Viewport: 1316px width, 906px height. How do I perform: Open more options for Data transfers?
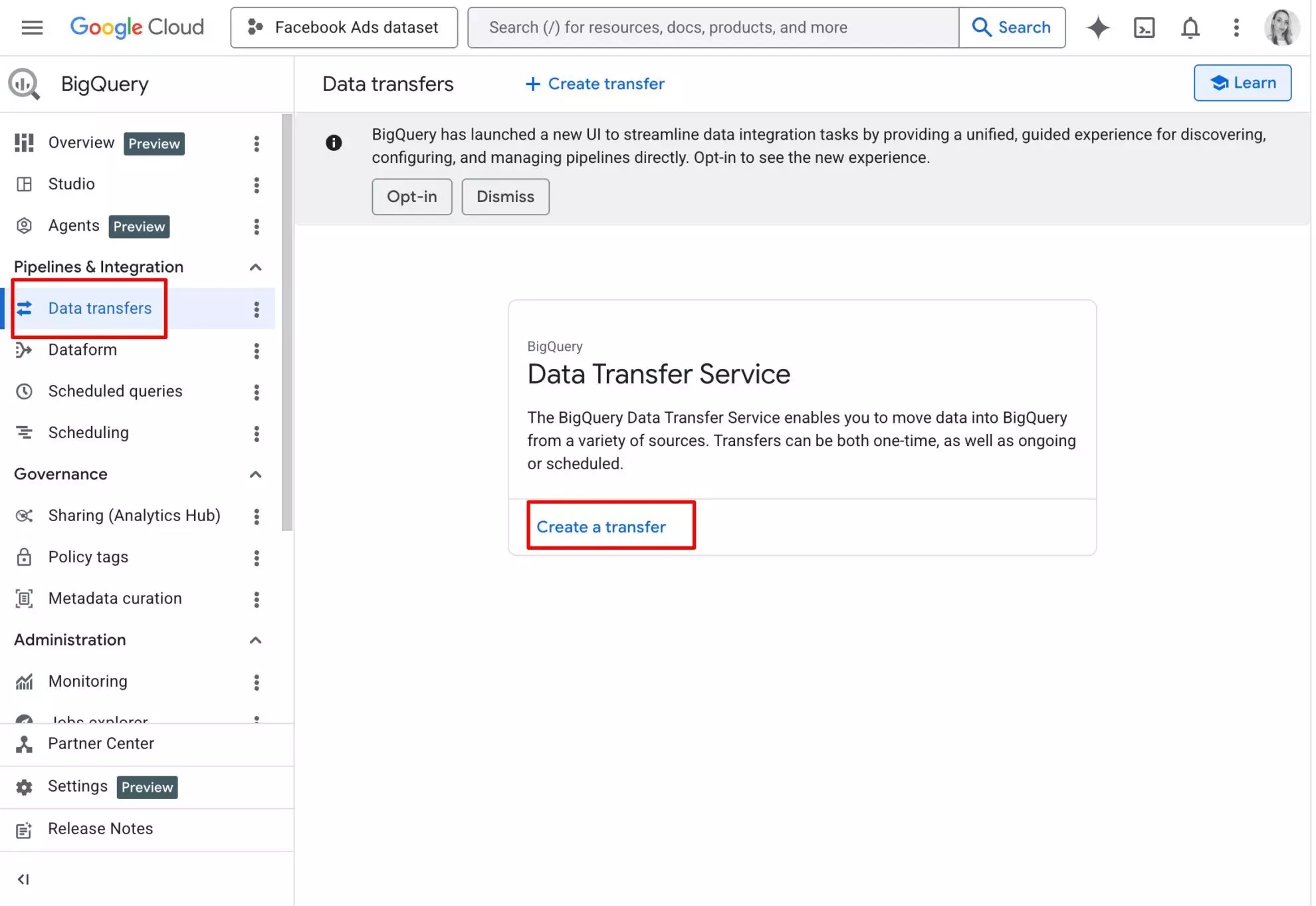(x=257, y=309)
